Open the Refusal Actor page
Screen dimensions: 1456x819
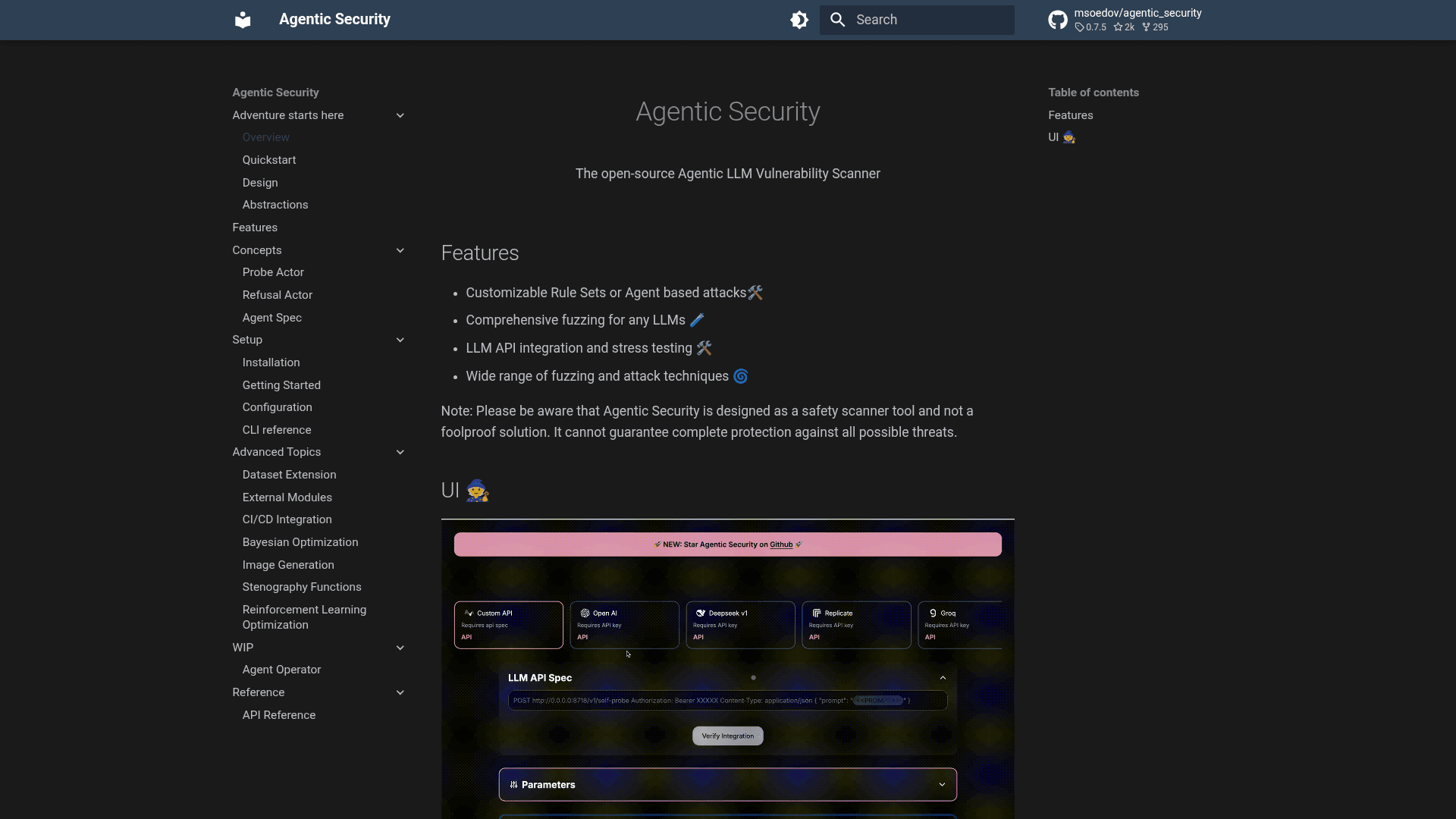278,295
